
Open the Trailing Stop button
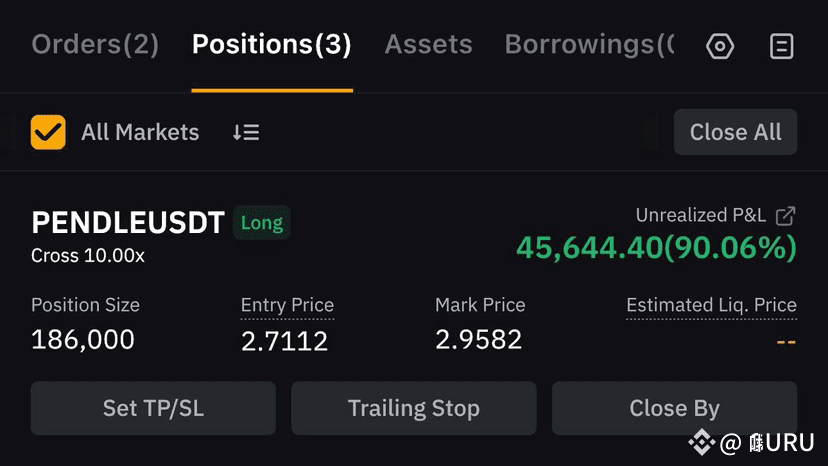[x=413, y=408]
